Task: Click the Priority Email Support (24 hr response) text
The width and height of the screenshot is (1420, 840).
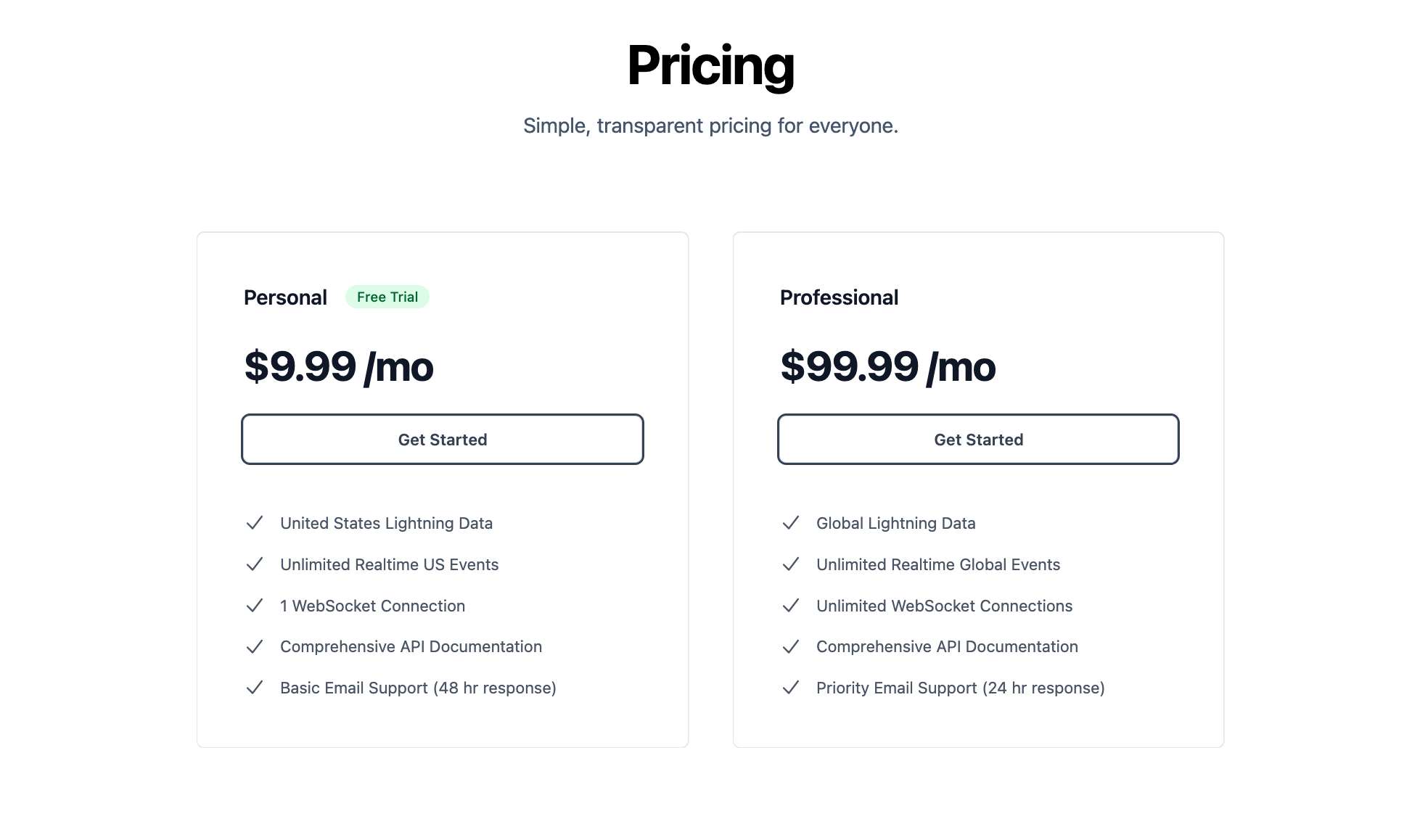Action: click(x=960, y=688)
